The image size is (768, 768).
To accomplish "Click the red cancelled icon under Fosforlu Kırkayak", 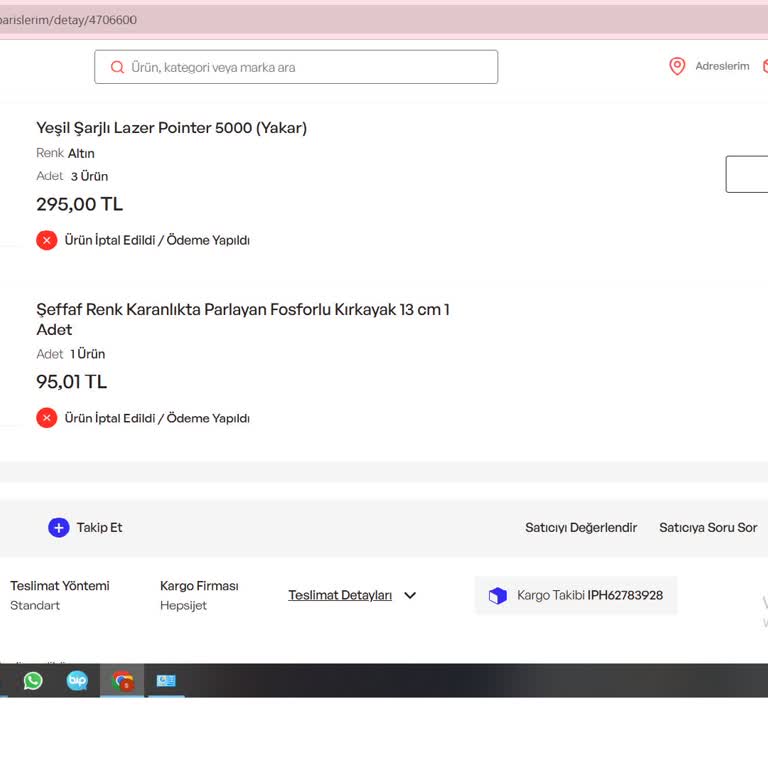I will click(46, 418).
